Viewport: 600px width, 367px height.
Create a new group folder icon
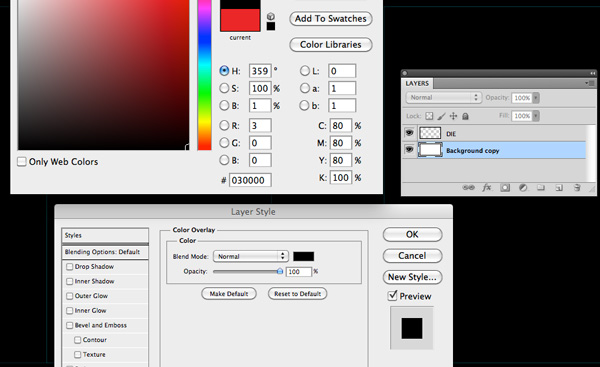click(541, 188)
